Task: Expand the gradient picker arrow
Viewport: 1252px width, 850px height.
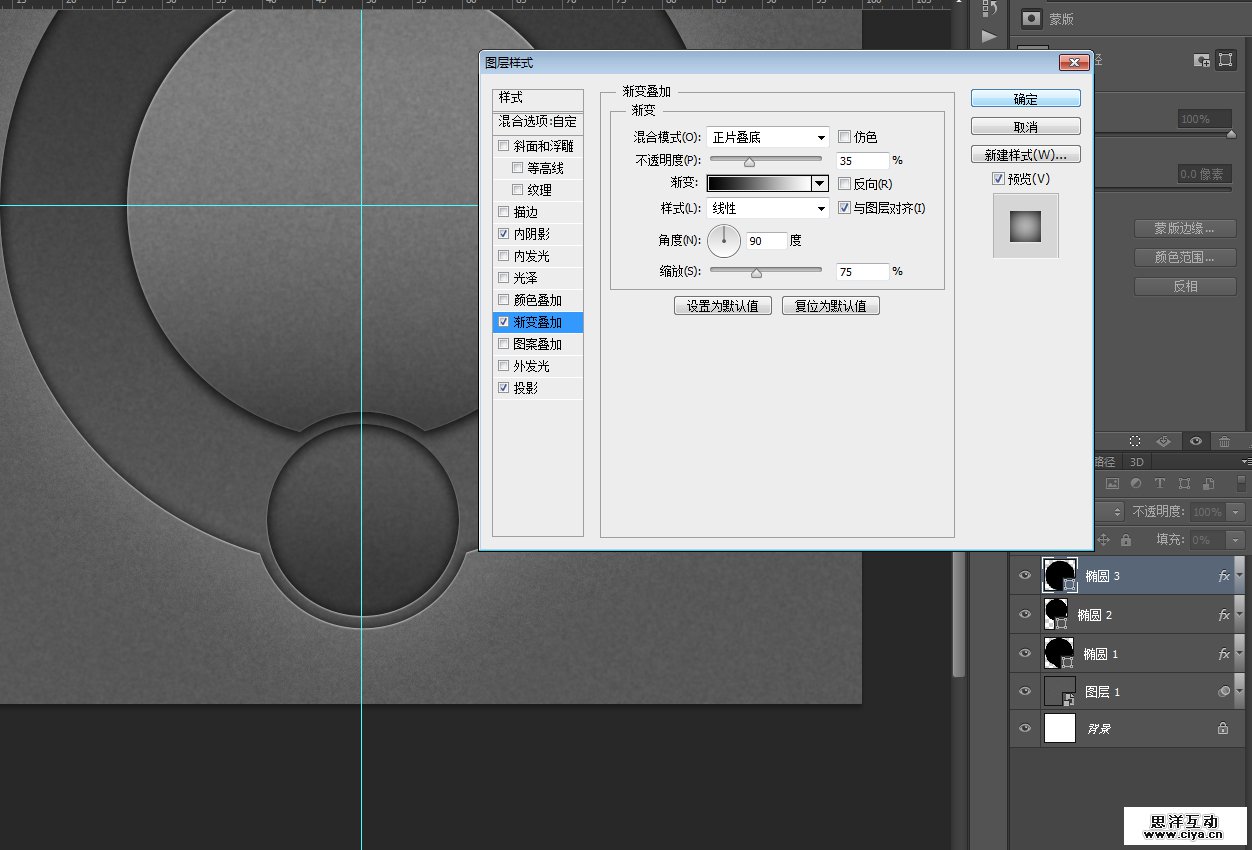Action: coord(820,184)
